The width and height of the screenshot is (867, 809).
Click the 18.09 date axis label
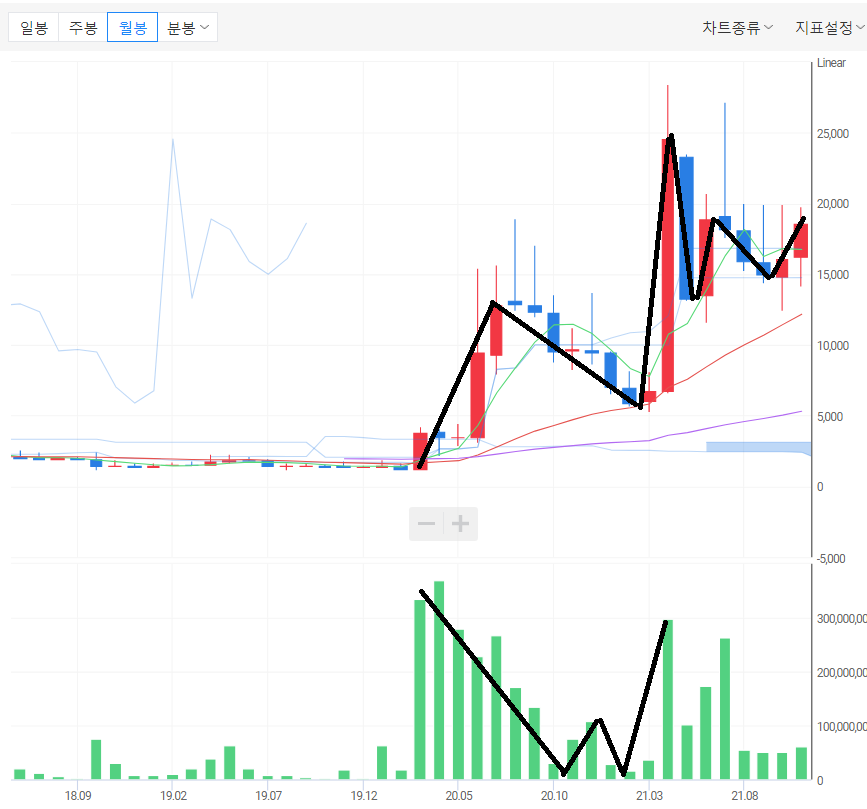78,796
